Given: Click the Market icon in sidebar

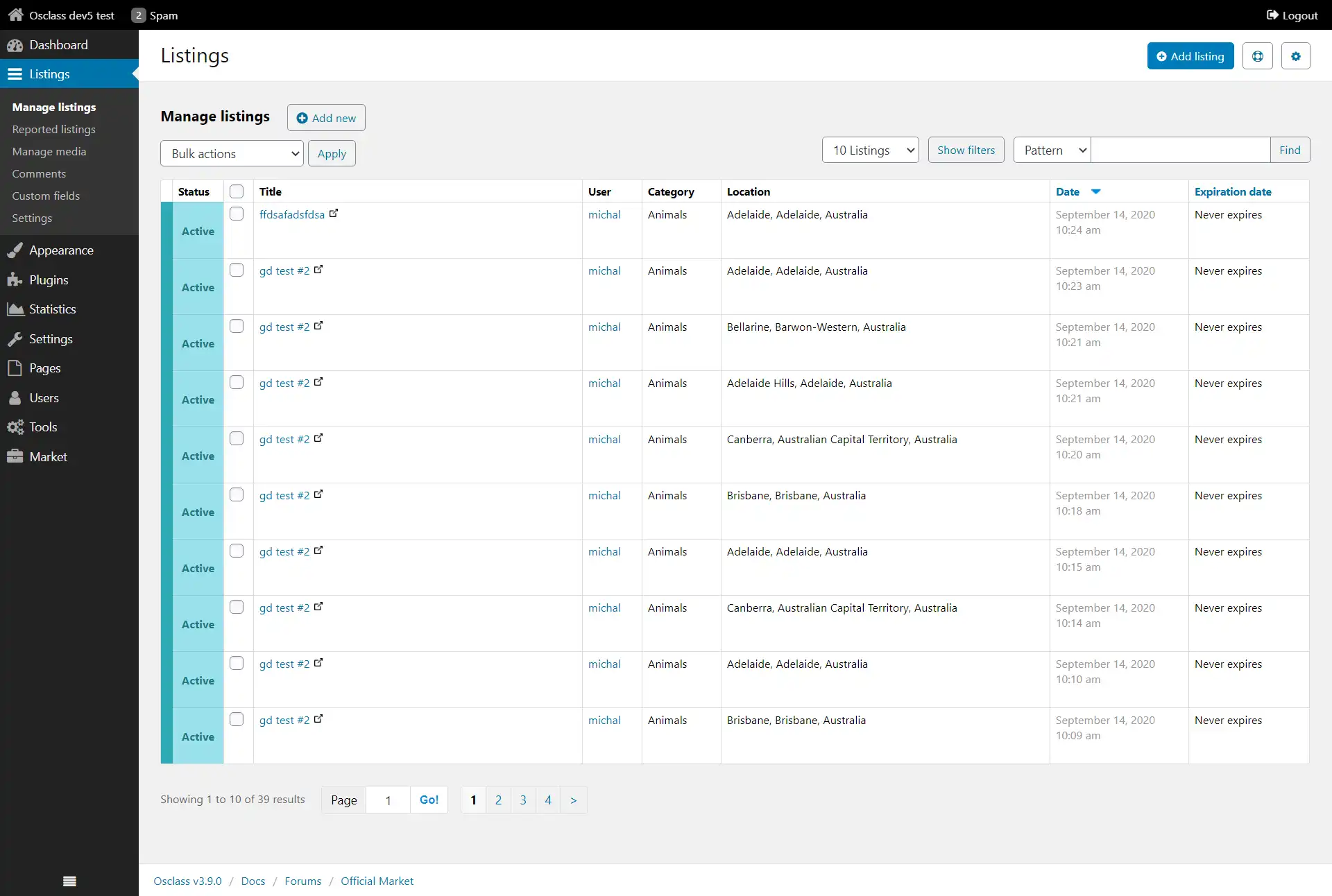Looking at the screenshot, I should [15, 456].
